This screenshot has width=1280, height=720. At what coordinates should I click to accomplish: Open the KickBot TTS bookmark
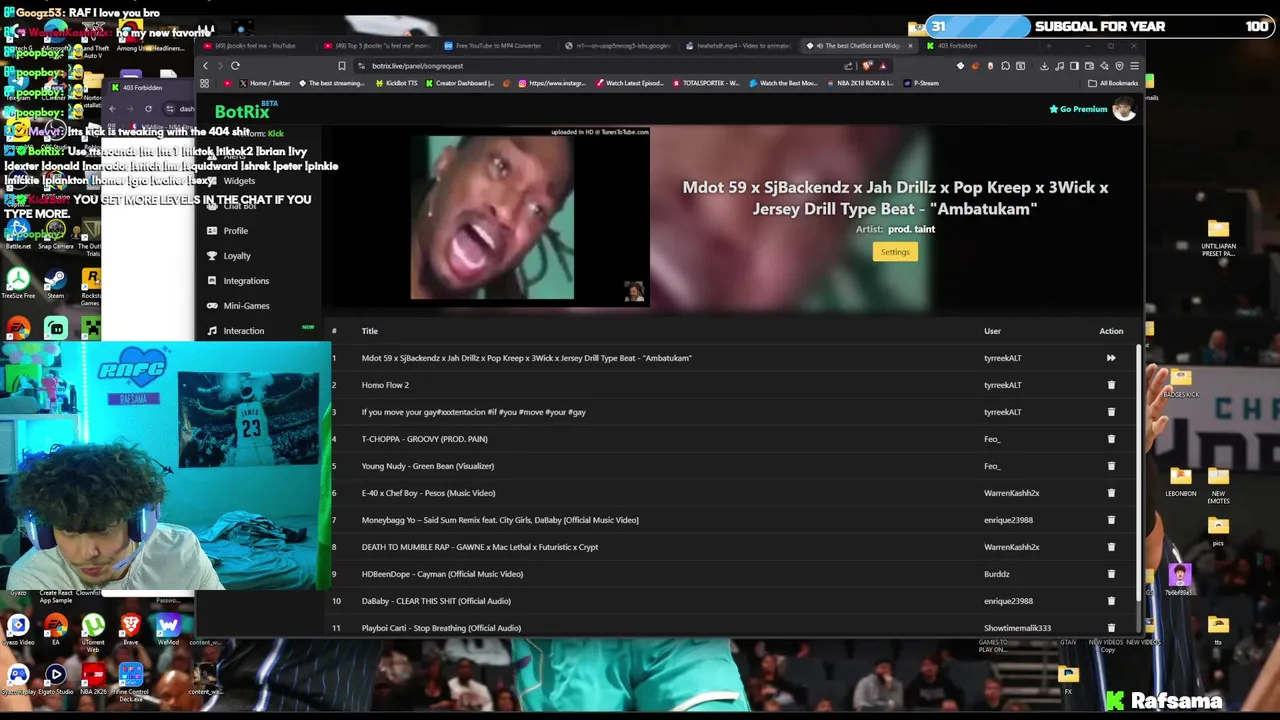pos(394,83)
